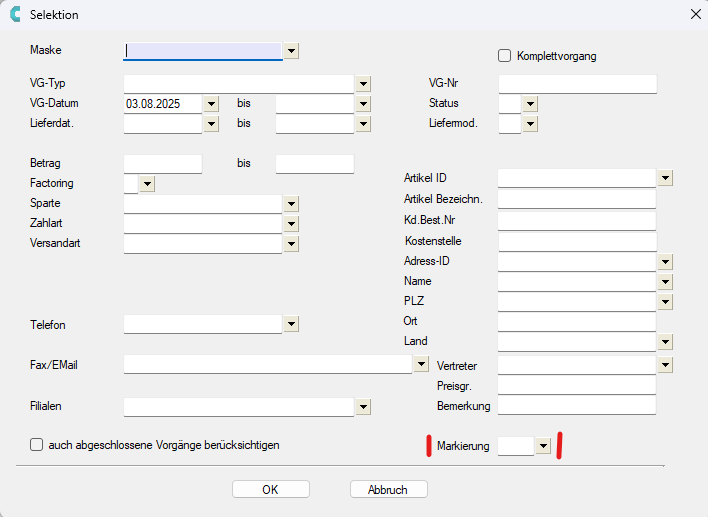The width and height of the screenshot is (708, 517).
Task: Open the Lieferdat. 'bis' date picker
Action: click(x=363, y=124)
